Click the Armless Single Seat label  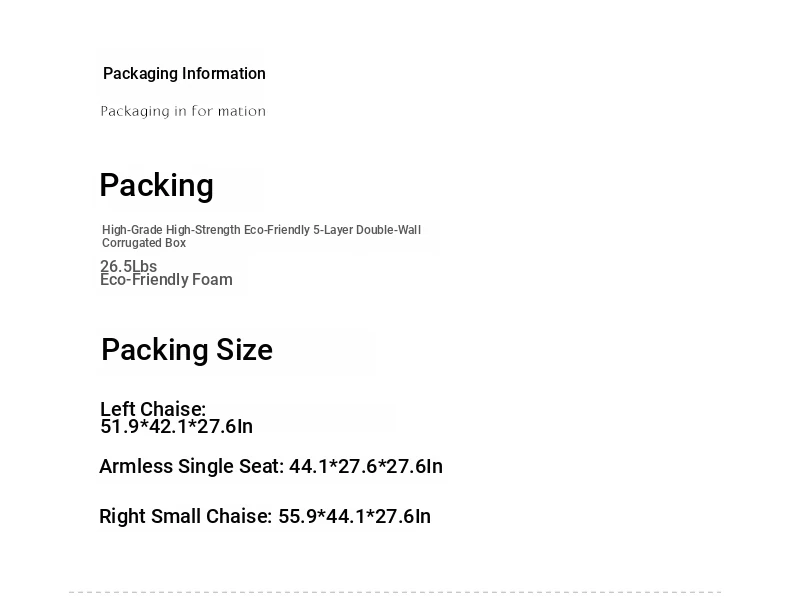pos(191,466)
